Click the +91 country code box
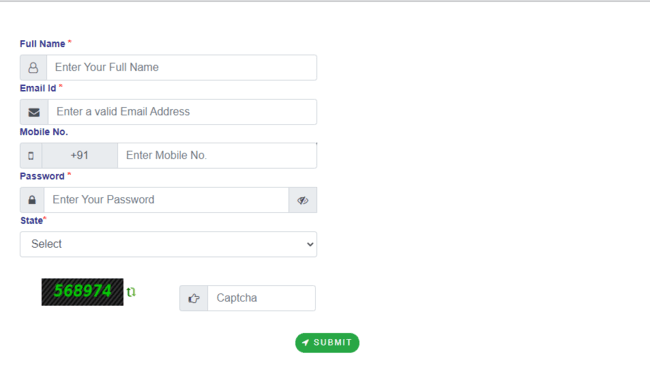This screenshot has height=376, width=650. [80, 155]
